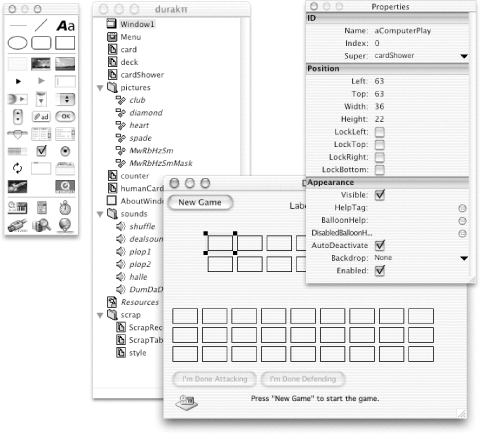The width and height of the screenshot is (481, 435).
Task: Select the shuffle sound item
Action: (x=142, y=227)
